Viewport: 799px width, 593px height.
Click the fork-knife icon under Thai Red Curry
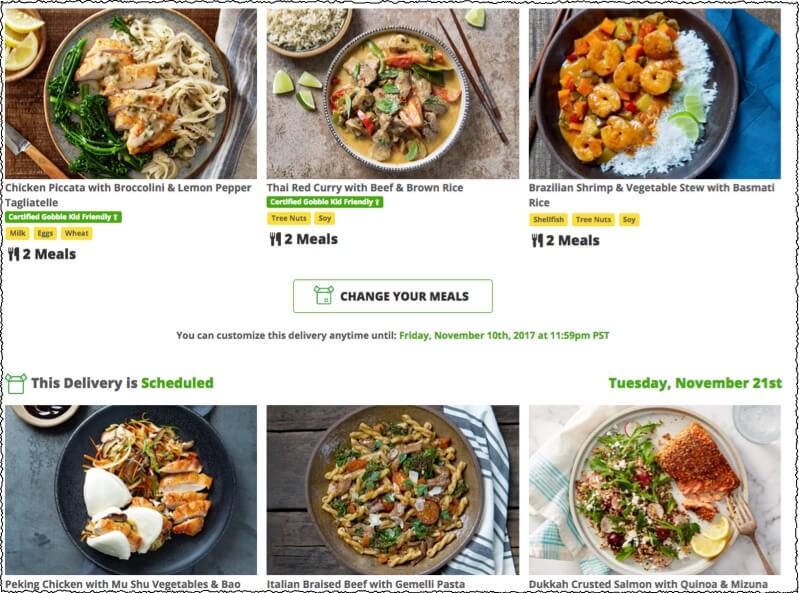pos(275,239)
